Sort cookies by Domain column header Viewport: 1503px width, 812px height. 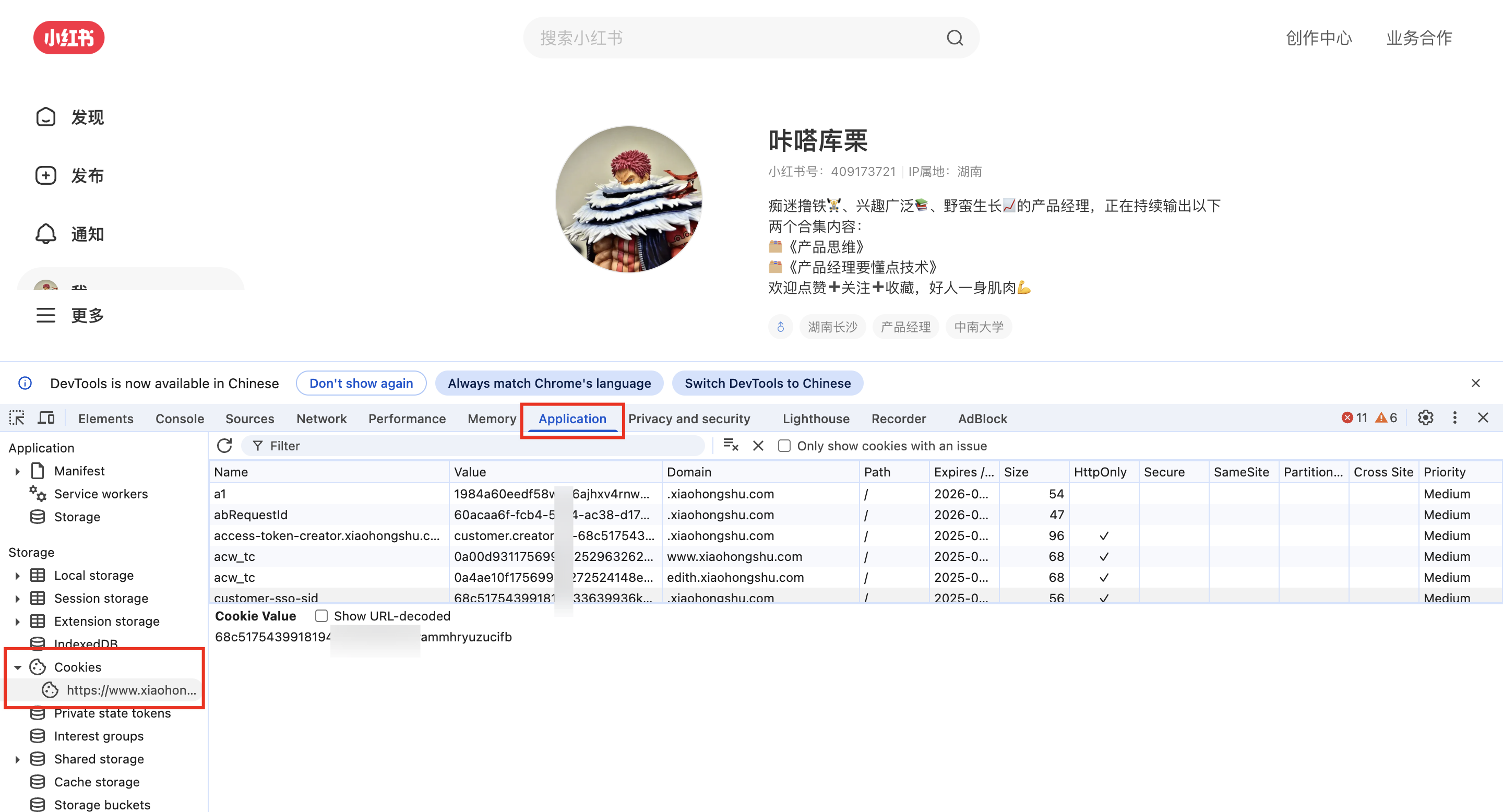click(760, 472)
